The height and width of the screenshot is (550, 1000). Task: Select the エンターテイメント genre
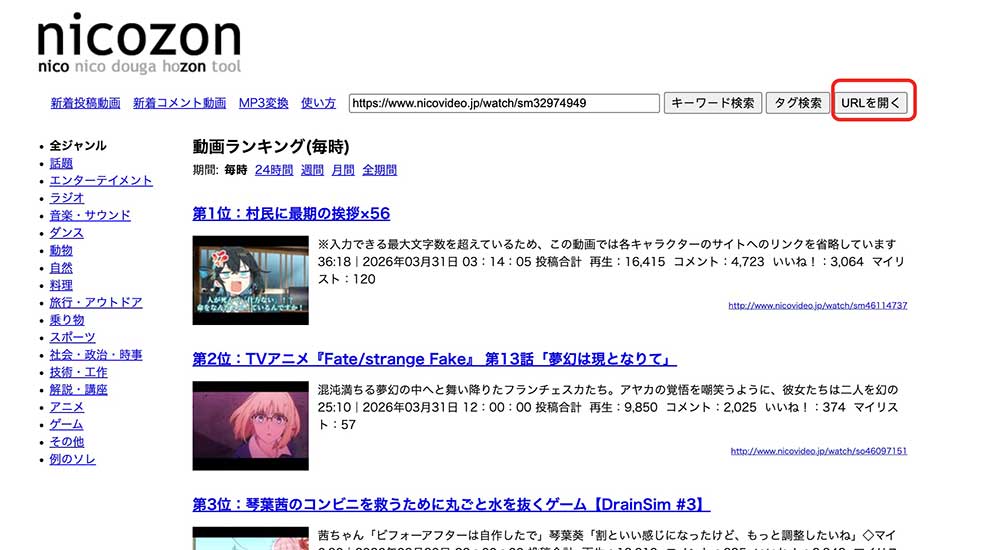click(101, 181)
